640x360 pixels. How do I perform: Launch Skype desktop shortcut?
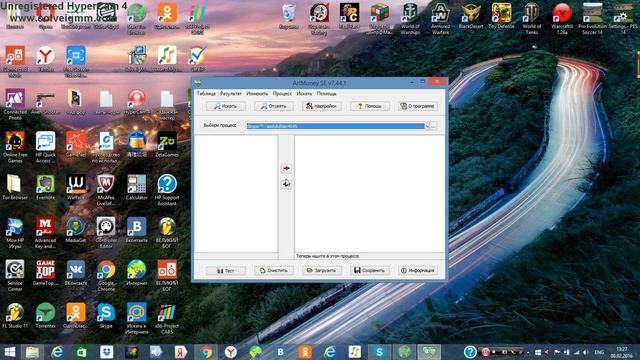106,316
